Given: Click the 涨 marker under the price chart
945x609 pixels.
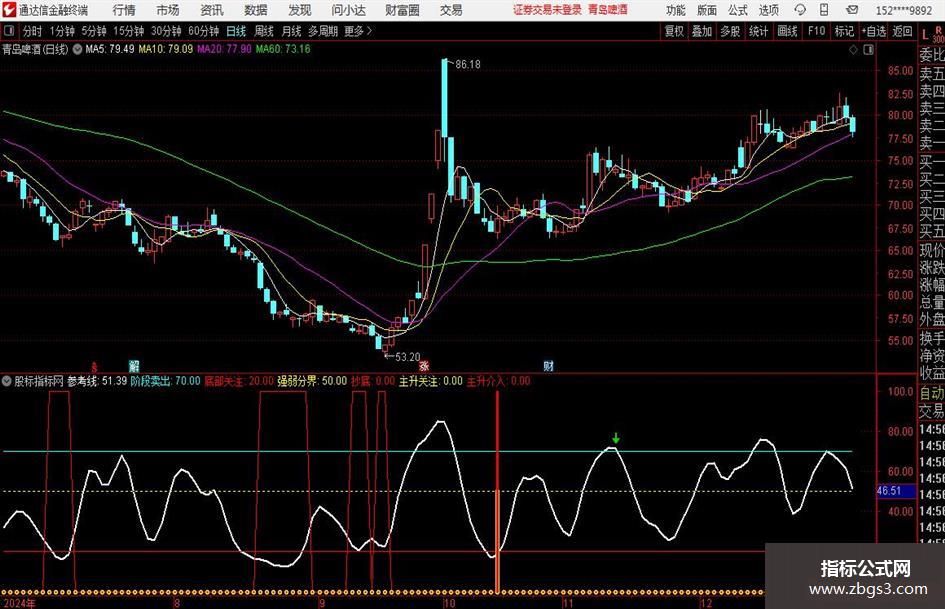Looking at the screenshot, I should click(424, 365).
